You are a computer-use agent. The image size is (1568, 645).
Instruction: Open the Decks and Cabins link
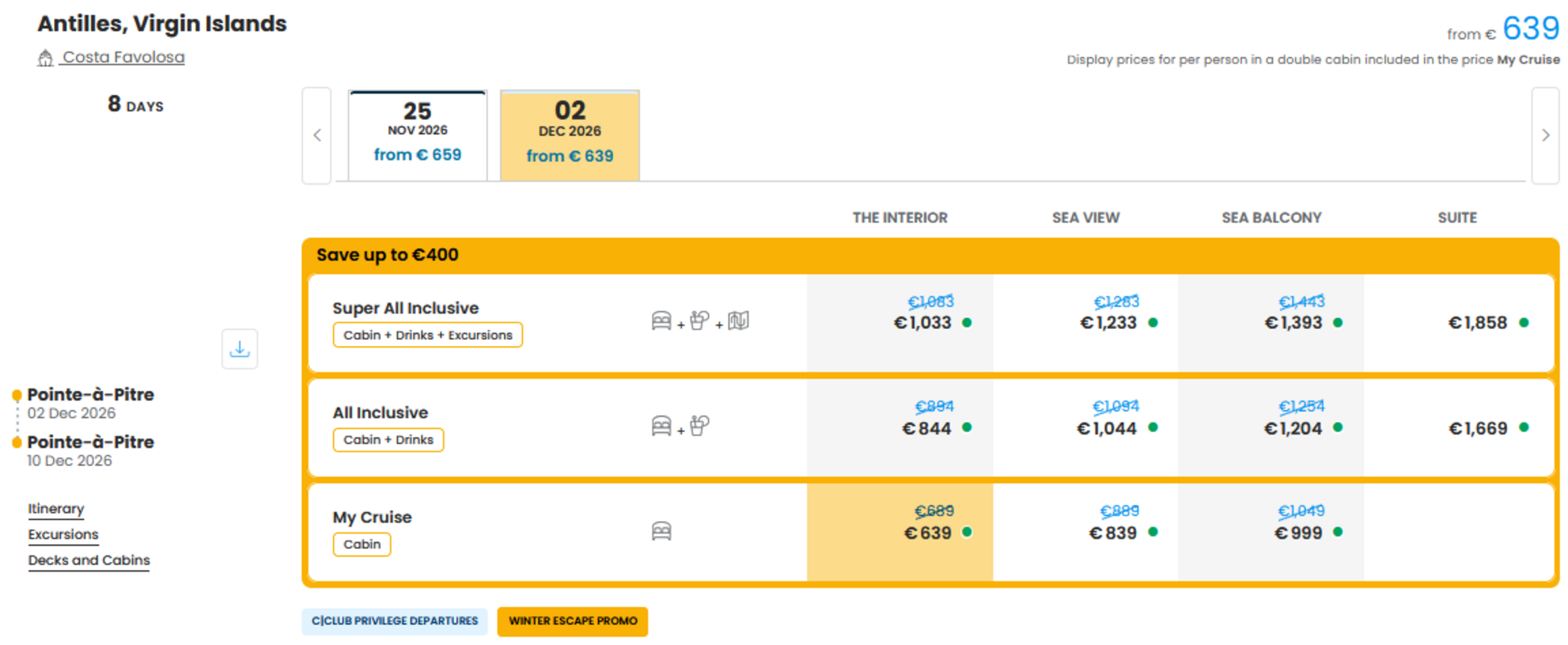(89, 560)
